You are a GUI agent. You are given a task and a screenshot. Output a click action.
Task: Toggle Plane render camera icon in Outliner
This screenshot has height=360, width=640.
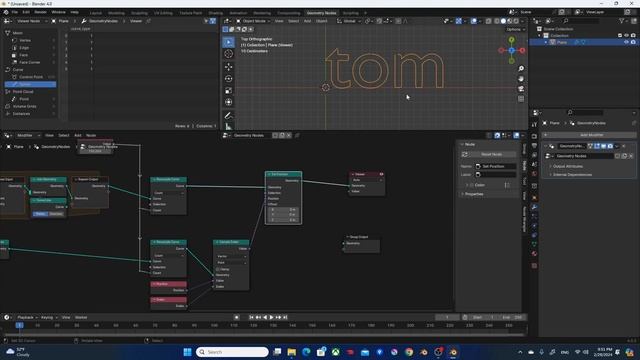tap(633, 42)
